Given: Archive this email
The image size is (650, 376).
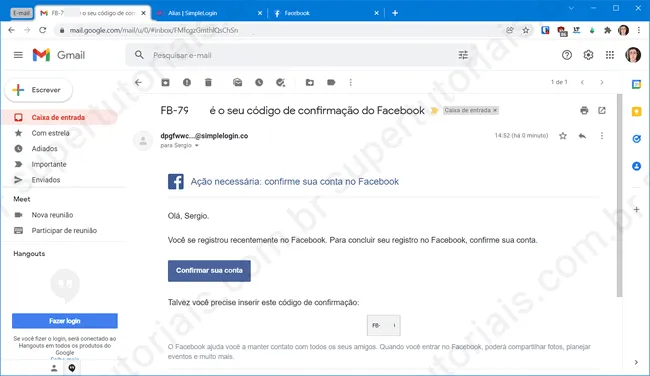Looking at the screenshot, I should click(x=165, y=82).
